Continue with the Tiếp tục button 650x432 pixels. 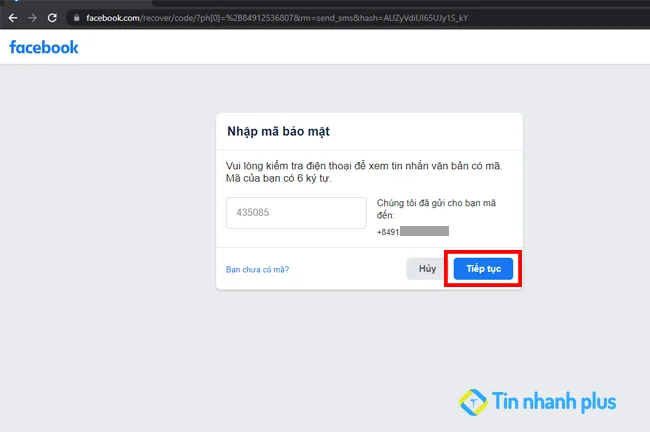click(x=483, y=269)
